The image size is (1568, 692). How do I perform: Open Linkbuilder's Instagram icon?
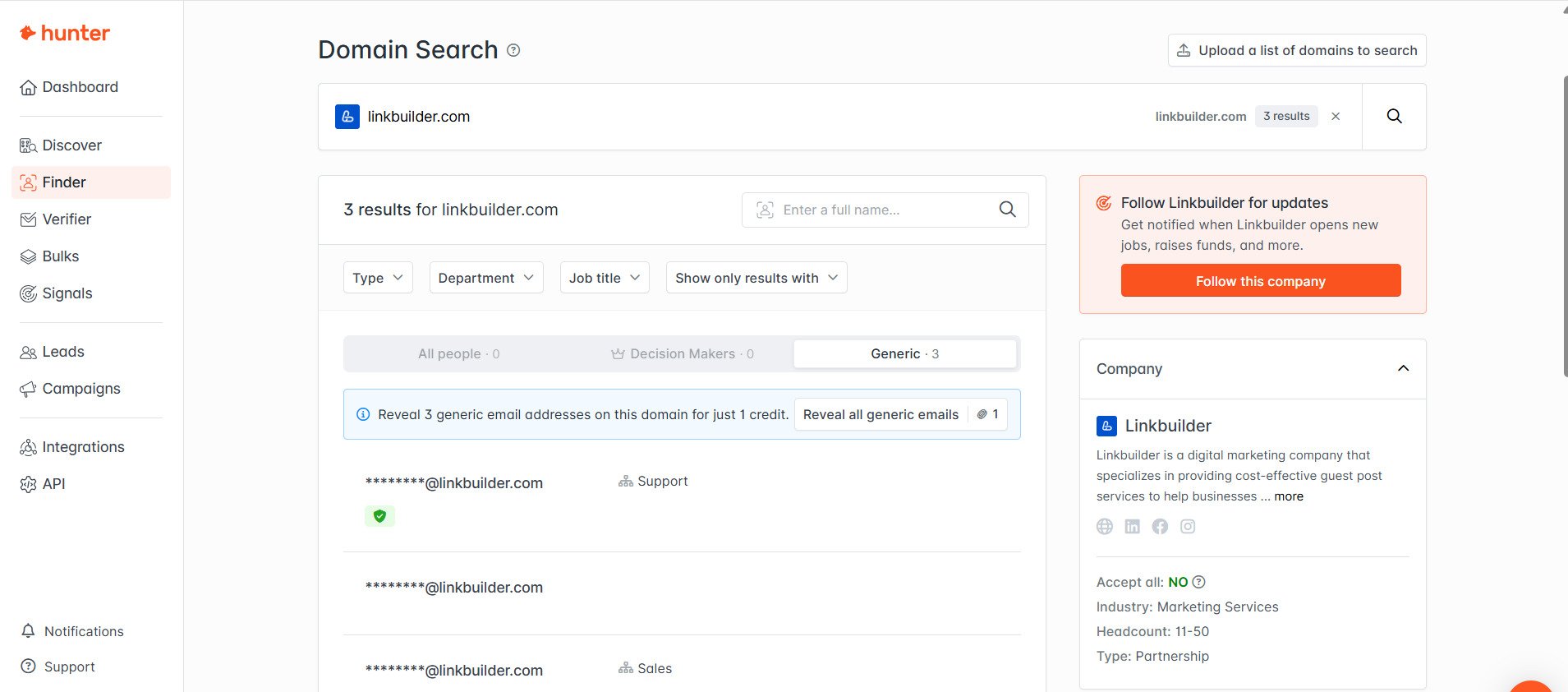click(1188, 526)
